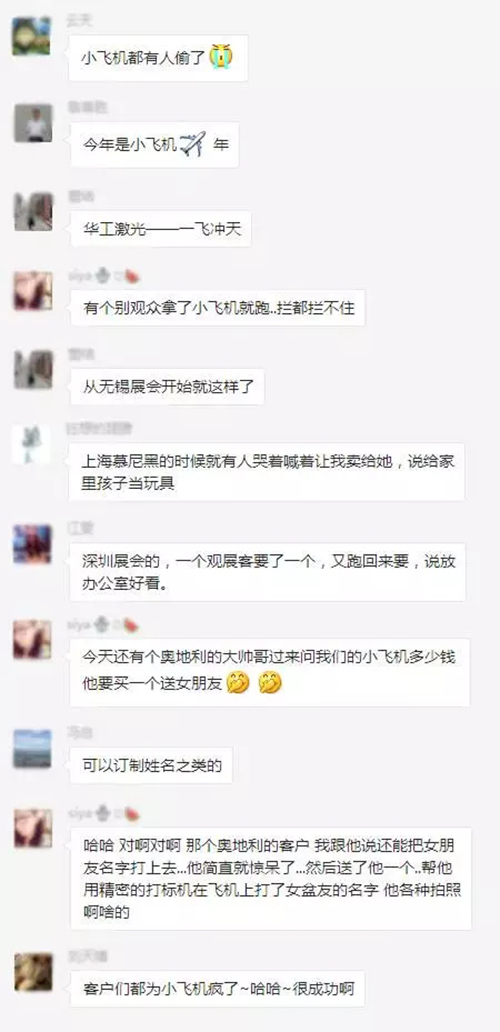500x1032 pixels.
Task: Open avatar of sender of 小飞机都有人偷了
Action: coord(32,36)
